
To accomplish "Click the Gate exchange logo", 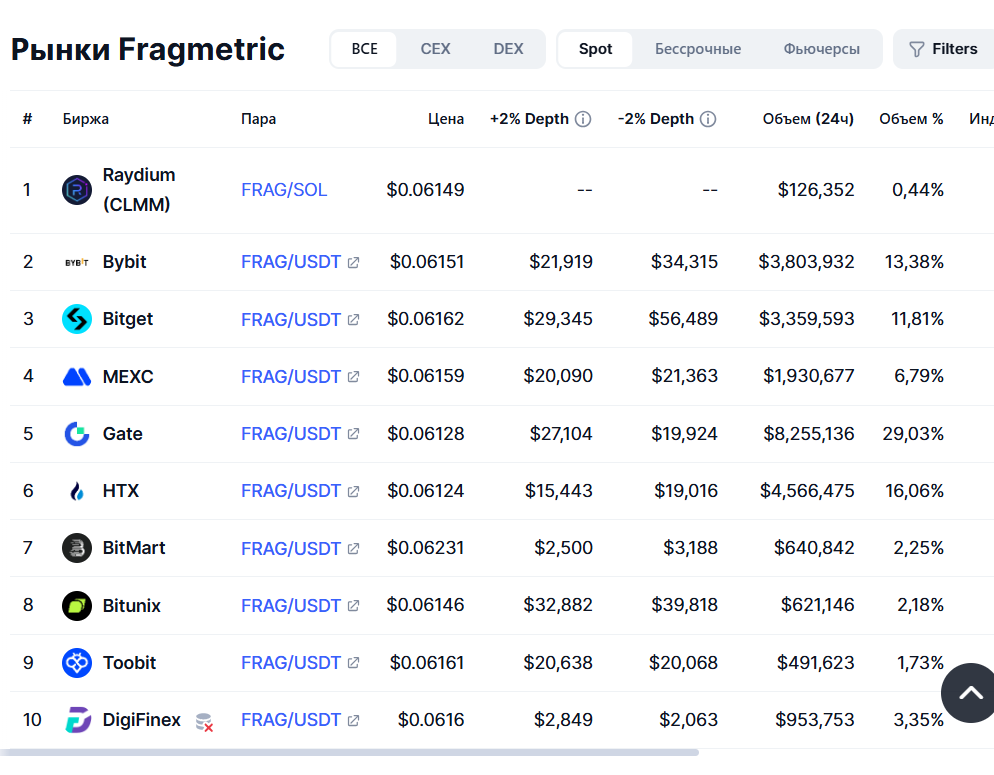I will [77, 433].
